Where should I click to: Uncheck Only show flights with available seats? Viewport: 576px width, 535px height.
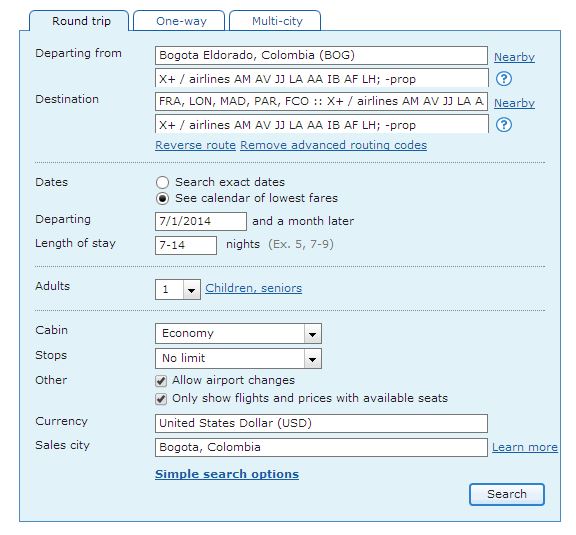161,399
